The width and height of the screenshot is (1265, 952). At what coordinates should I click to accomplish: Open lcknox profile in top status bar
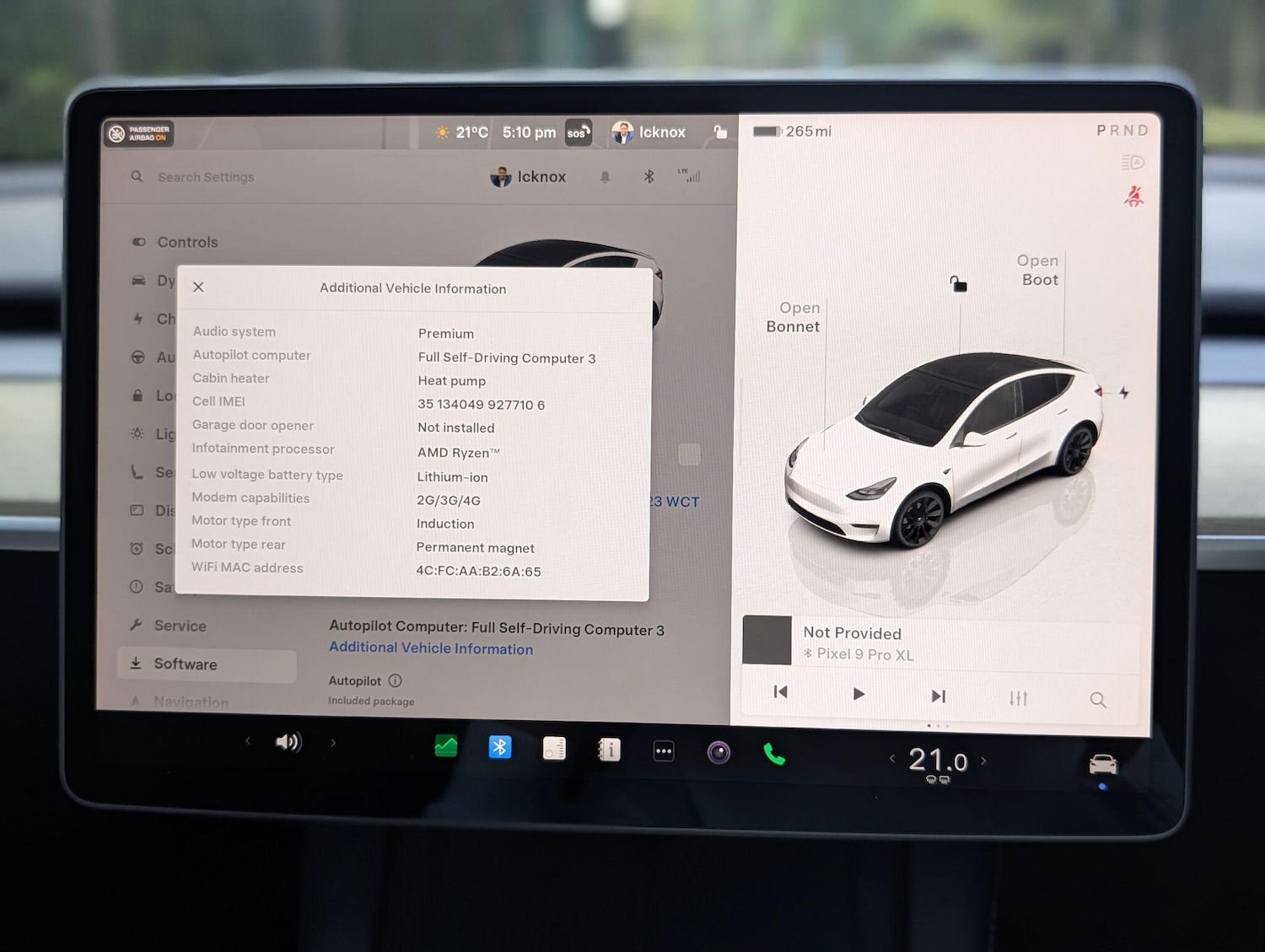[x=649, y=132]
